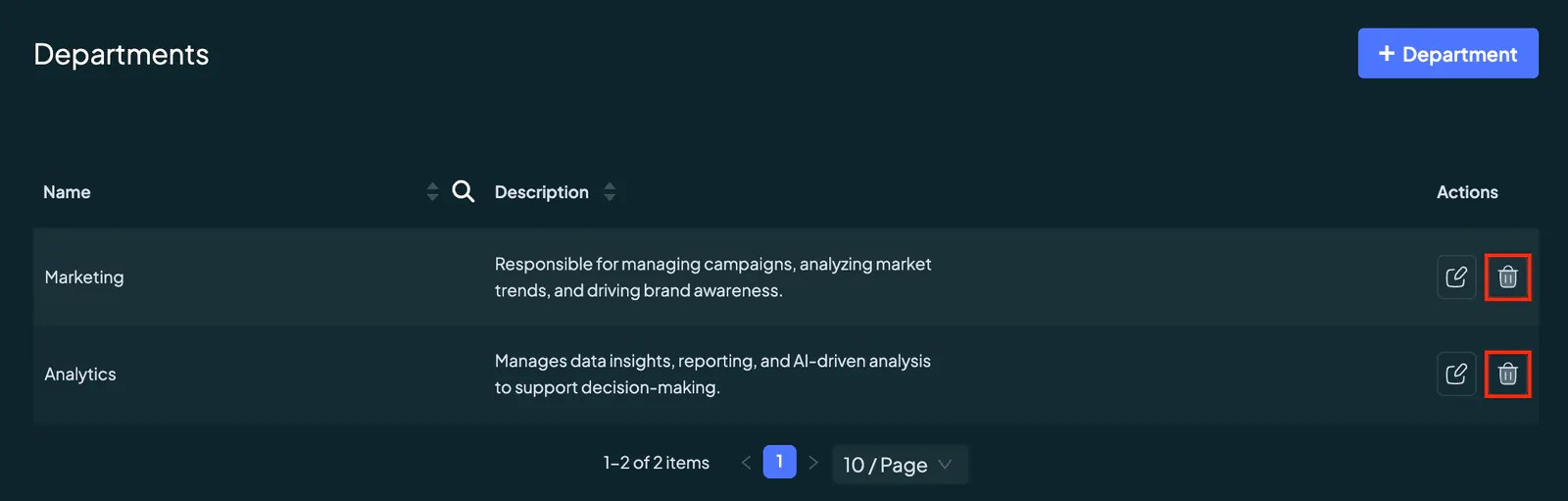Open edit for Analytics department
This screenshot has height=501, width=1568.
pos(1456,374)
